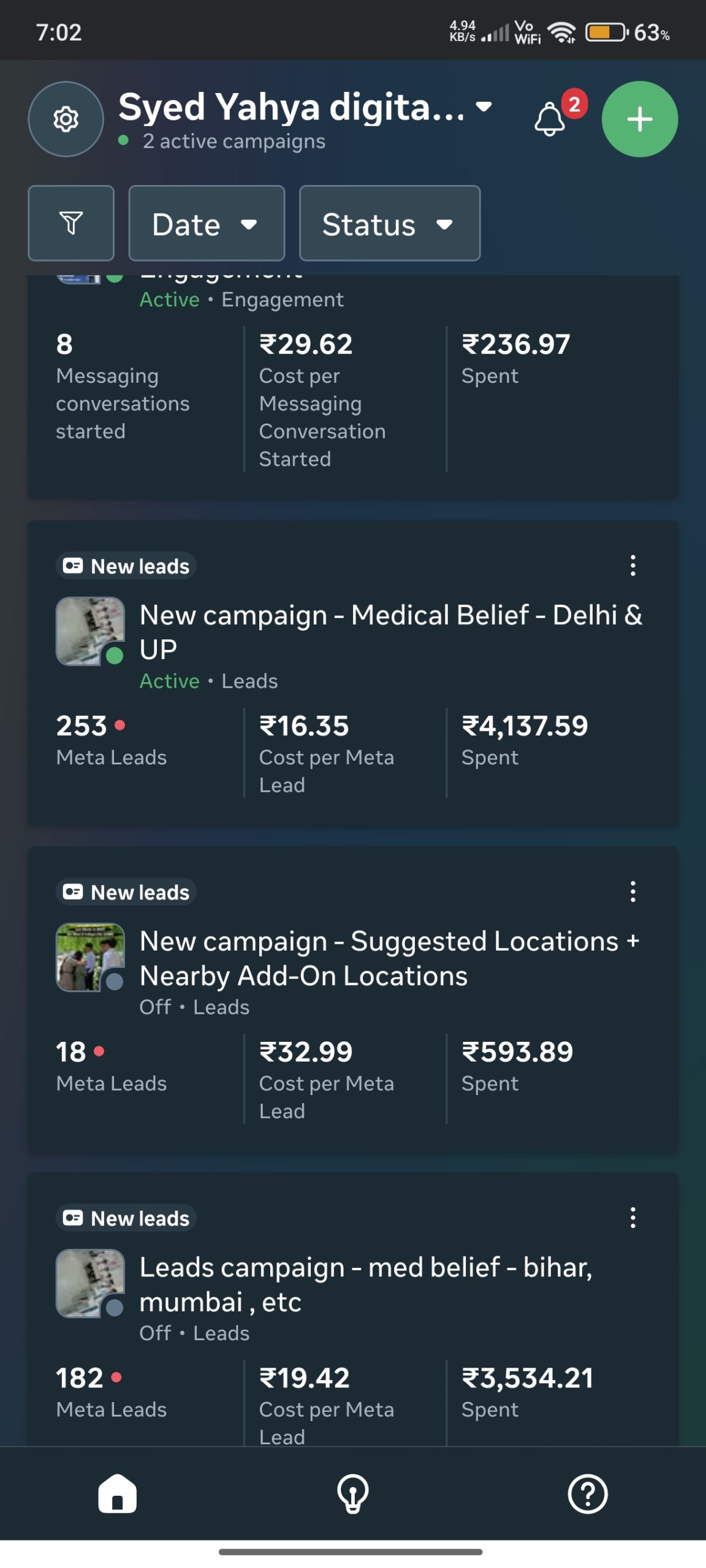
Task: Open options menu for bihar, mumbai campaign
Action: [x=632, y=1218]
